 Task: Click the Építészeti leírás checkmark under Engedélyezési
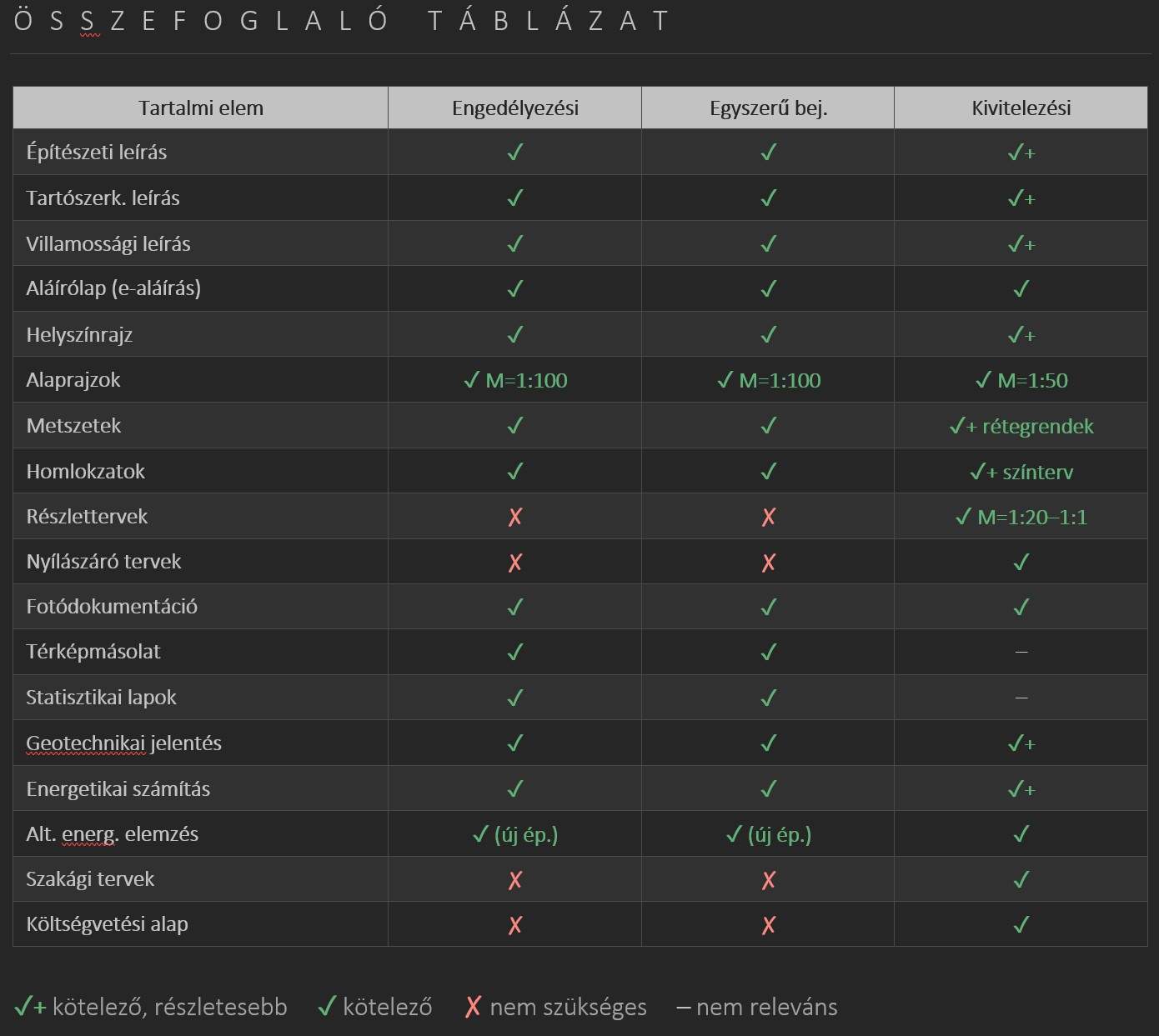(515, 153)
